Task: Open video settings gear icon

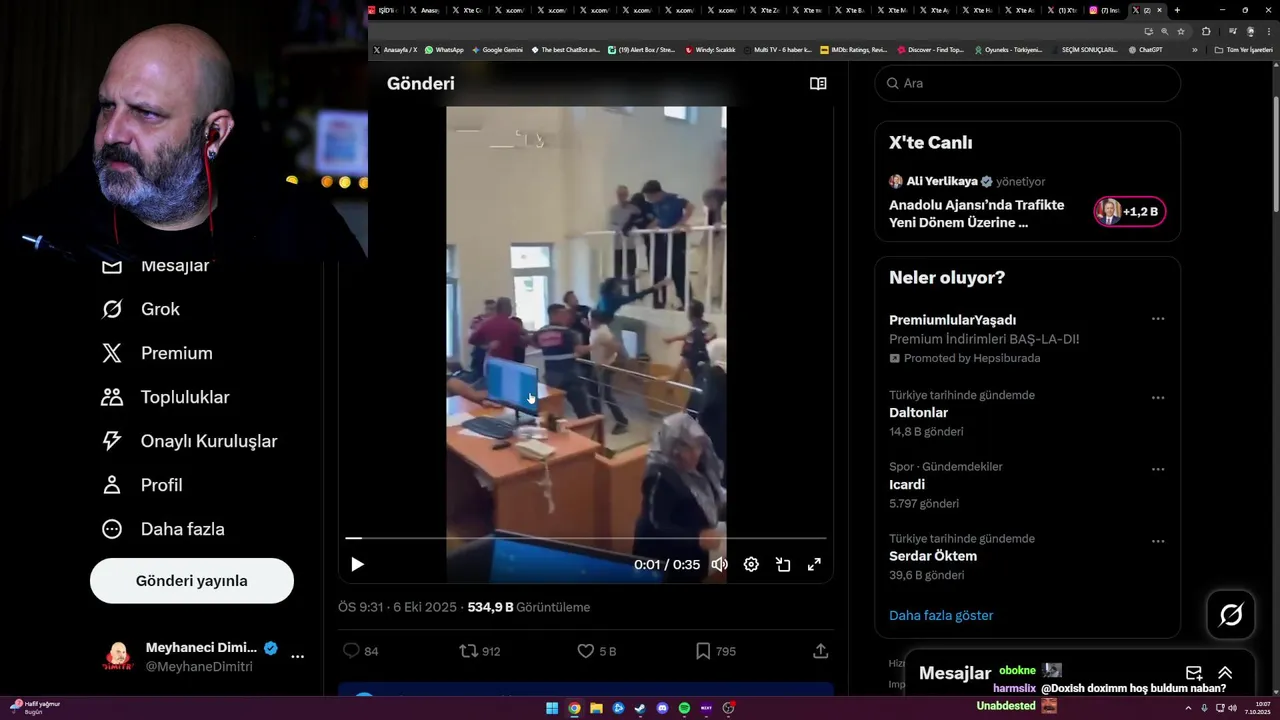Action: click(751, 564)
